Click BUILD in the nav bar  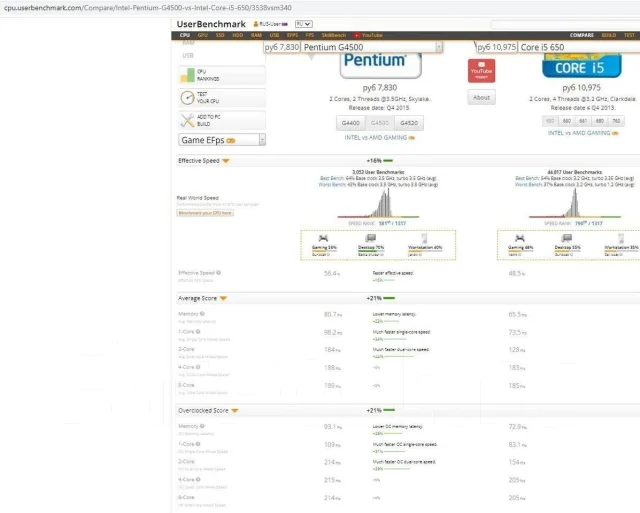609,36
